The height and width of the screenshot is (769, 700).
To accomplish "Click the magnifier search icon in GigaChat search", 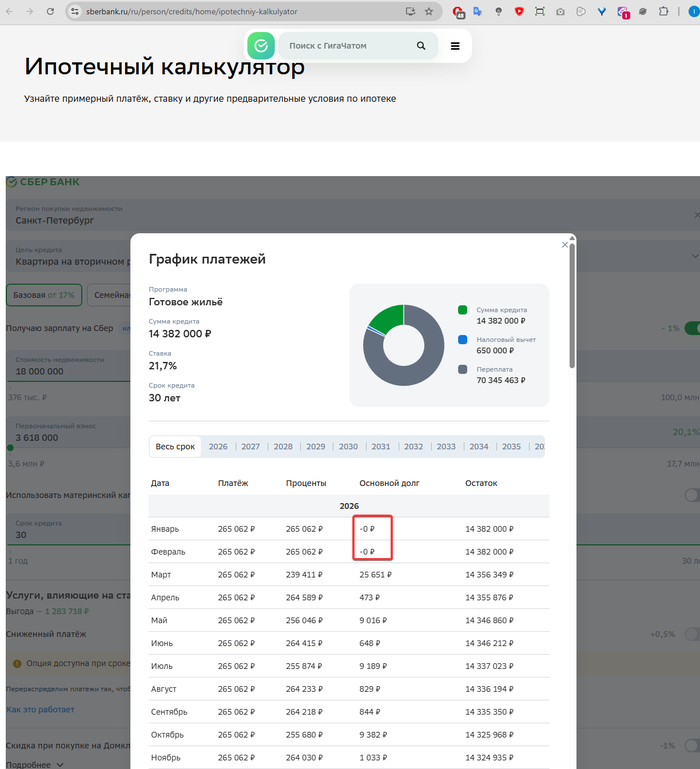I will (x=421, y=46).
